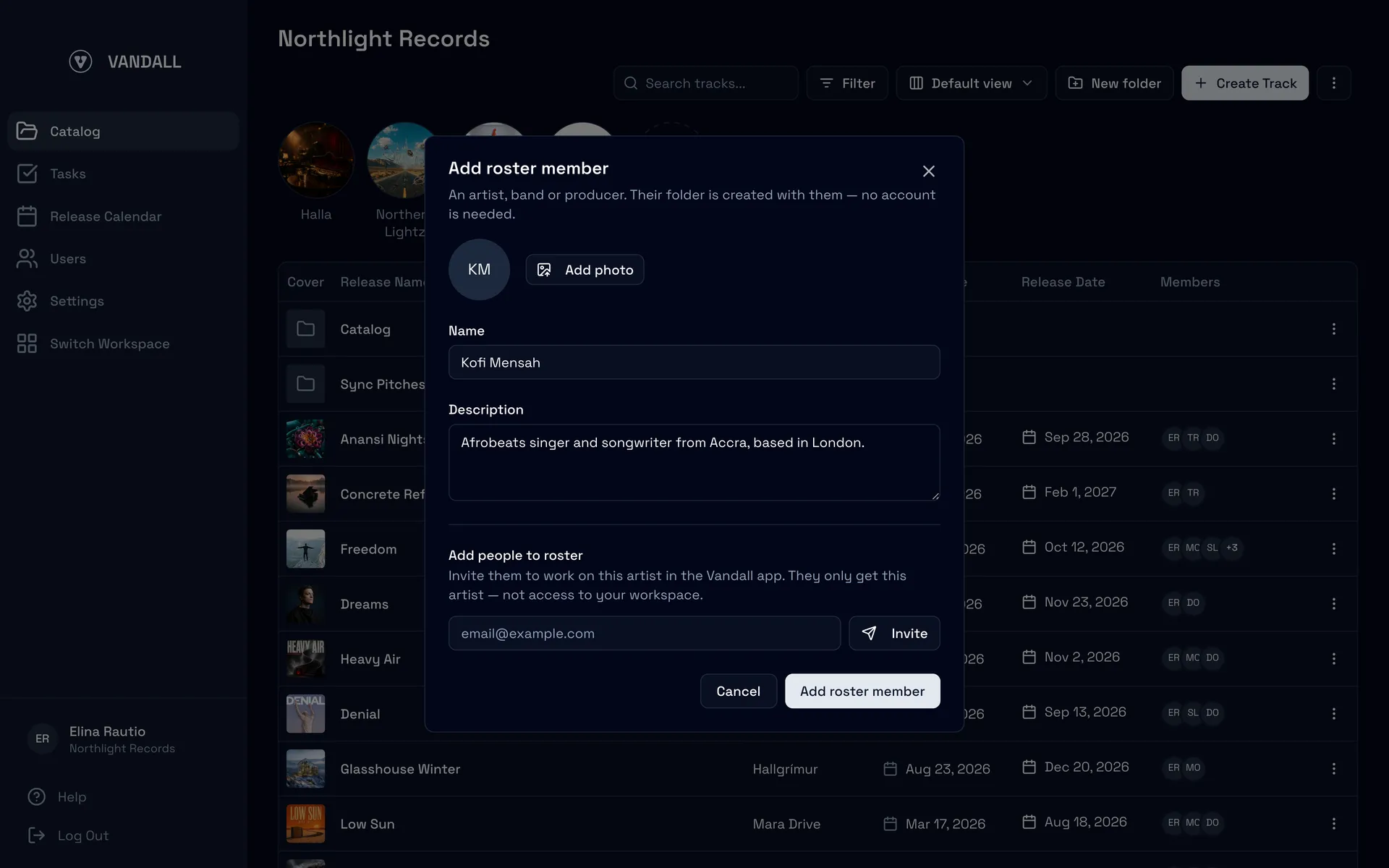1389x868 pixels.
Task: Click the Cancel button
Action: coord(739,692)
